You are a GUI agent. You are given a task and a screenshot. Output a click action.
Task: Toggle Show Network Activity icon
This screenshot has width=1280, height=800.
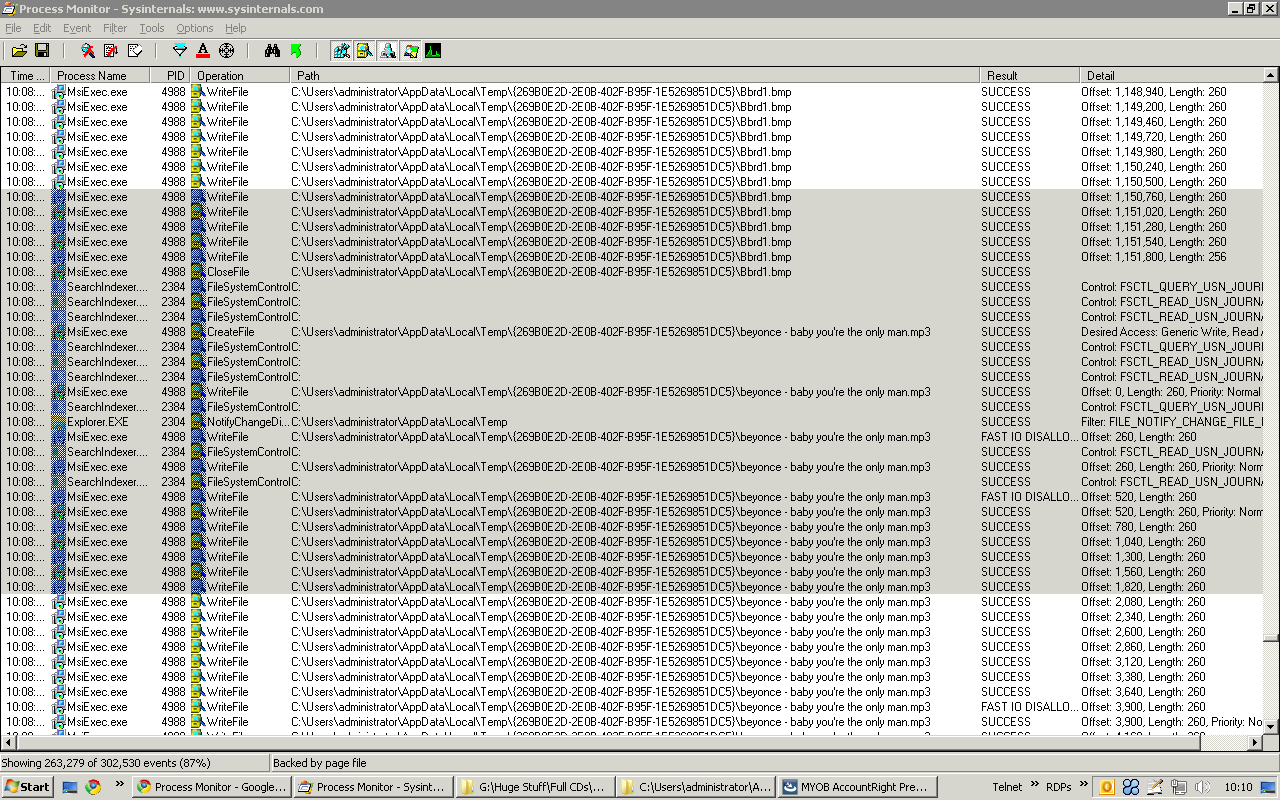[x=387, y=50]
